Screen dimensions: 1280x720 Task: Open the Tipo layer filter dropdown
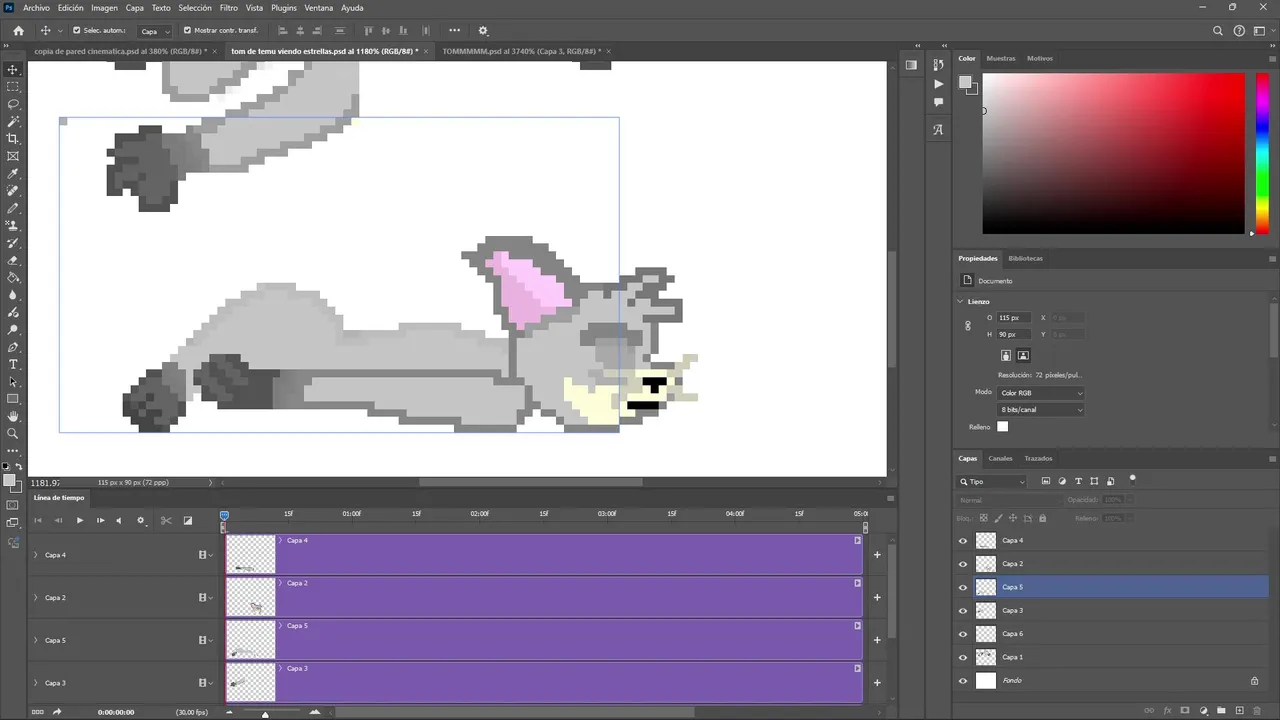tap(993, 482)
